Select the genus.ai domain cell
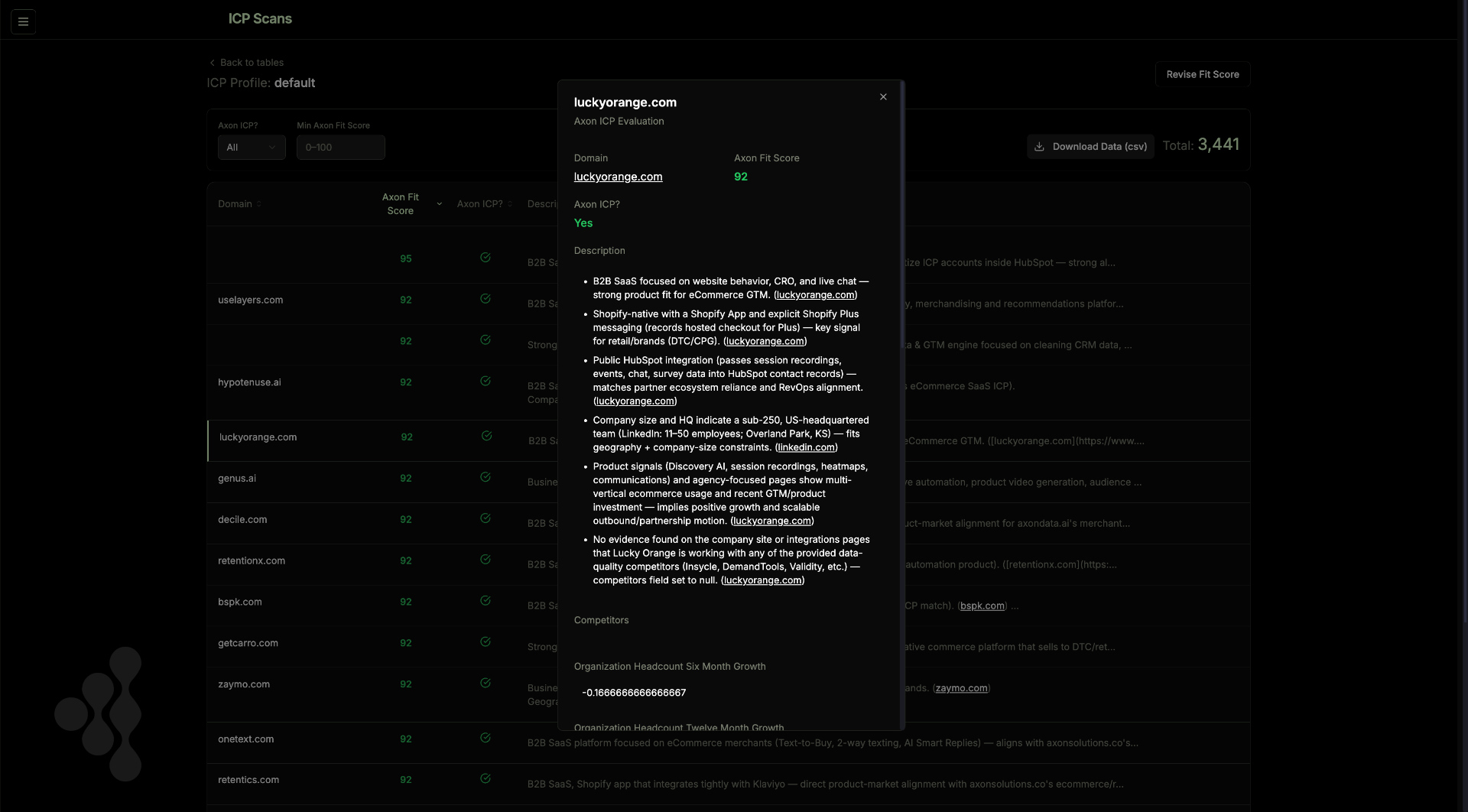 [x=237, y=479]
